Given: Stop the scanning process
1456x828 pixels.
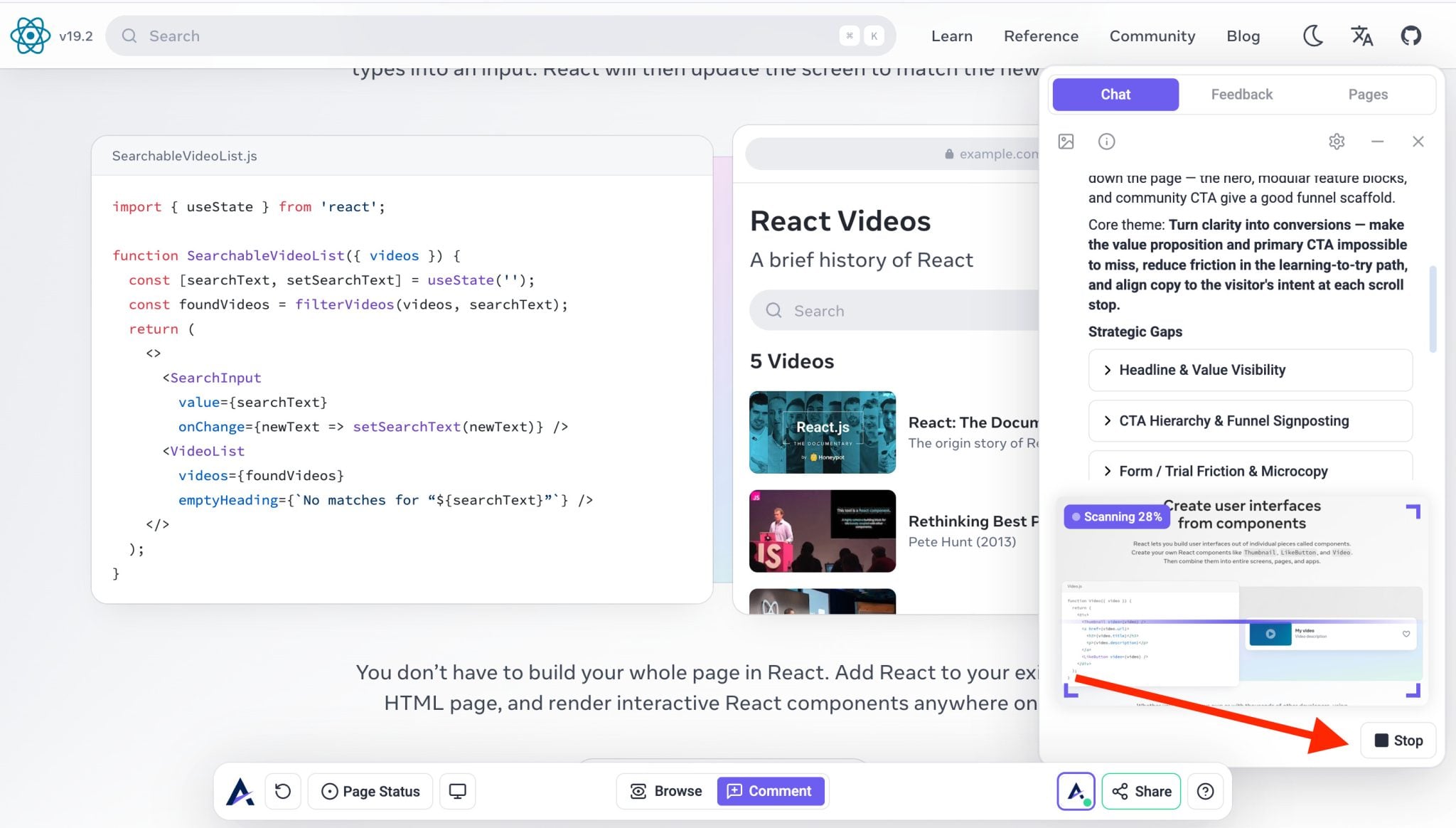Looking at the screenshot, I should [x=1398, y=741].
